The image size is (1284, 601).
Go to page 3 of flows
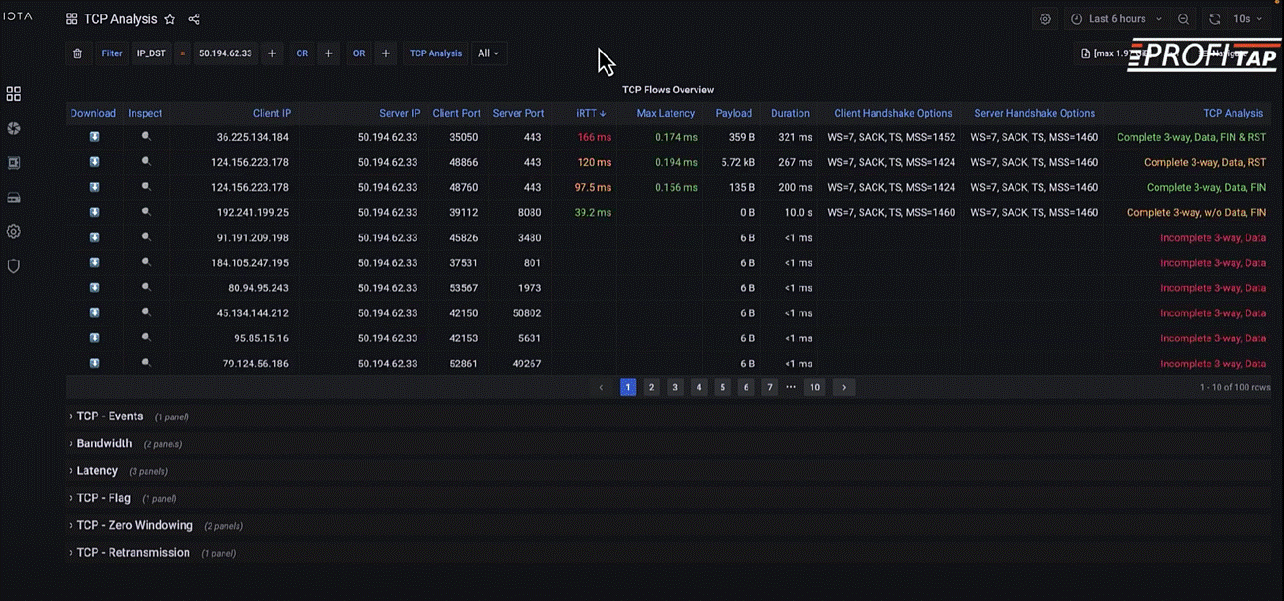tap(675, 387)
